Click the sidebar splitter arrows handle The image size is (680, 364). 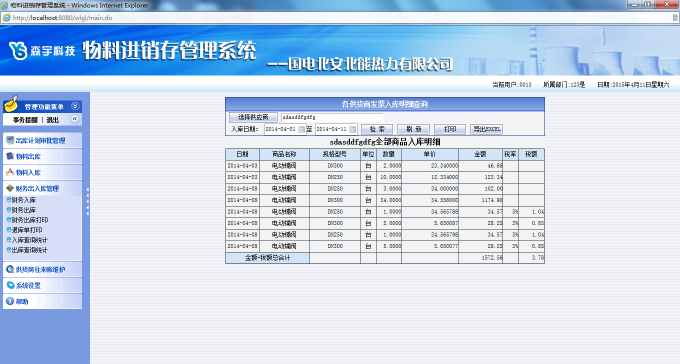(x=87, y=201)
